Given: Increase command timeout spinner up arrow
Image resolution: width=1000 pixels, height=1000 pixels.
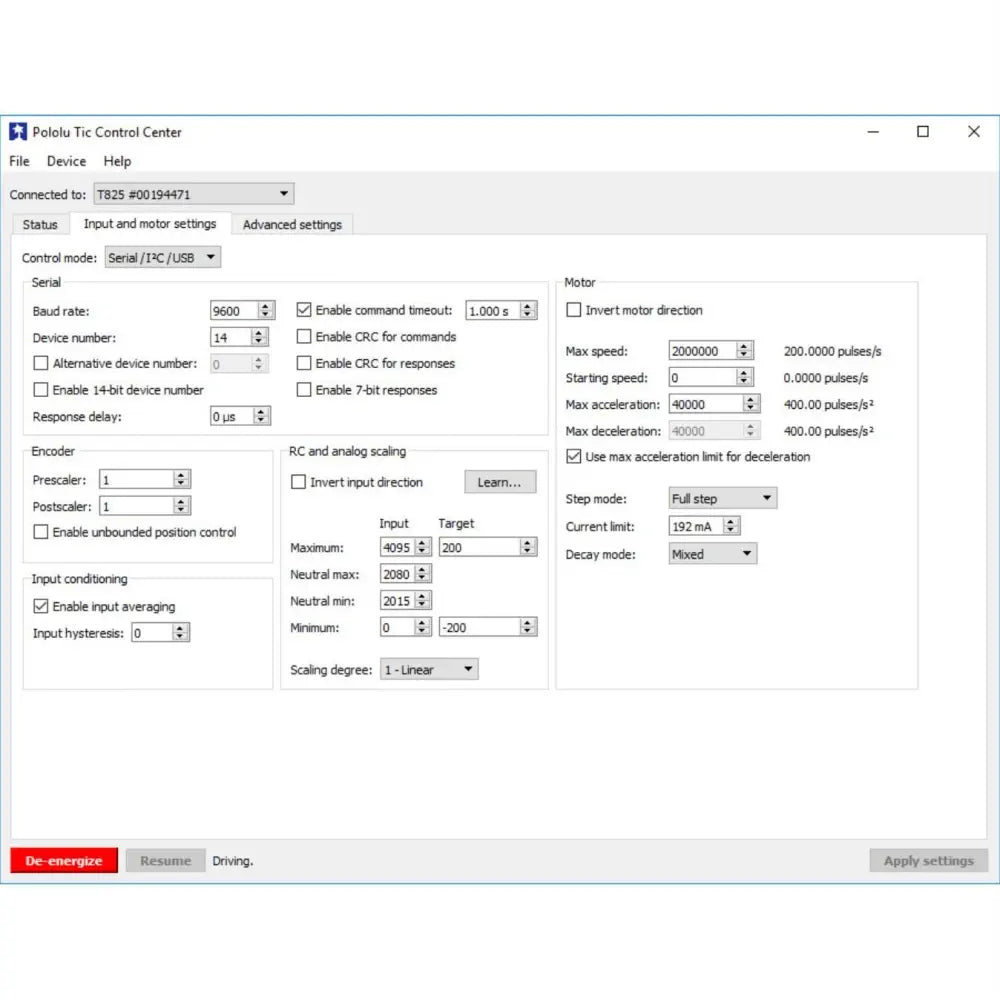Looking at the screenshot, I should [528, 307].
